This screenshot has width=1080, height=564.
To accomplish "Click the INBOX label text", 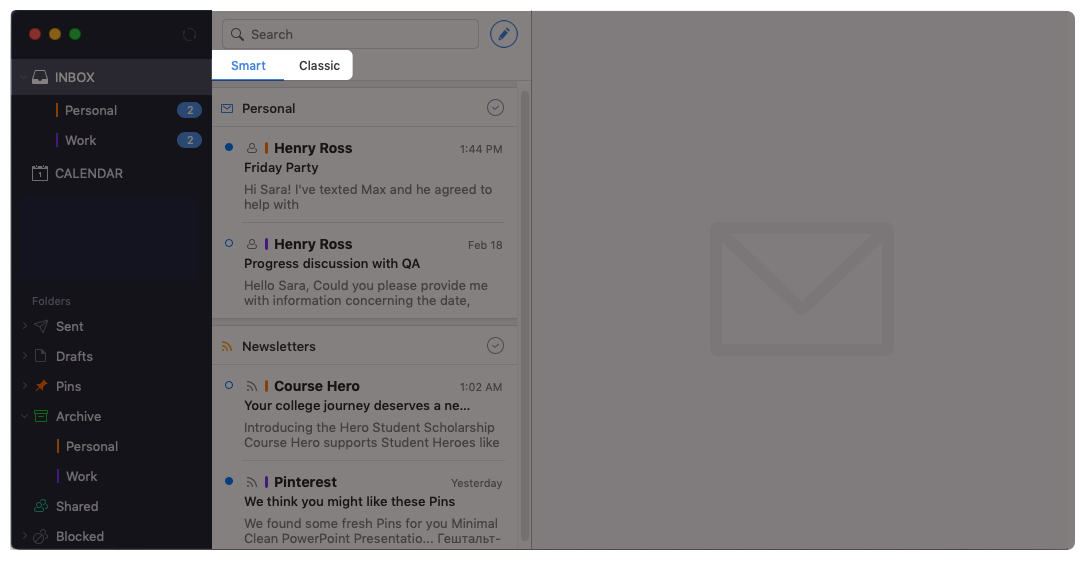I will [x=74, y=77].
